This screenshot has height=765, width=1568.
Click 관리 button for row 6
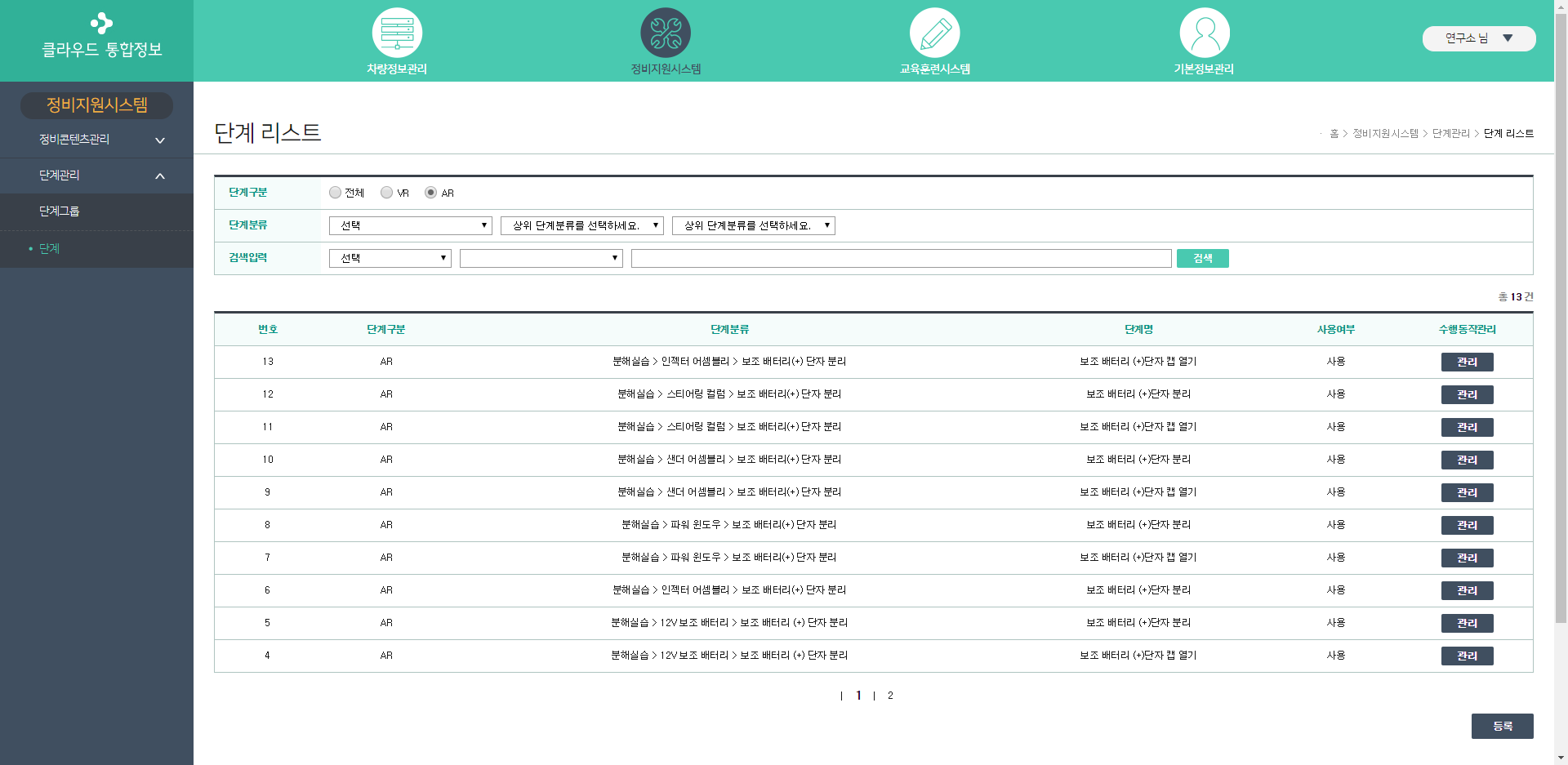coord(1468,590)
